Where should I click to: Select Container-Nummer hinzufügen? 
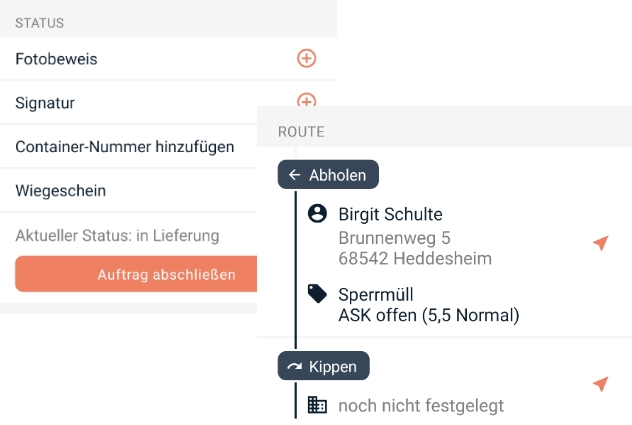click(125, 147)
